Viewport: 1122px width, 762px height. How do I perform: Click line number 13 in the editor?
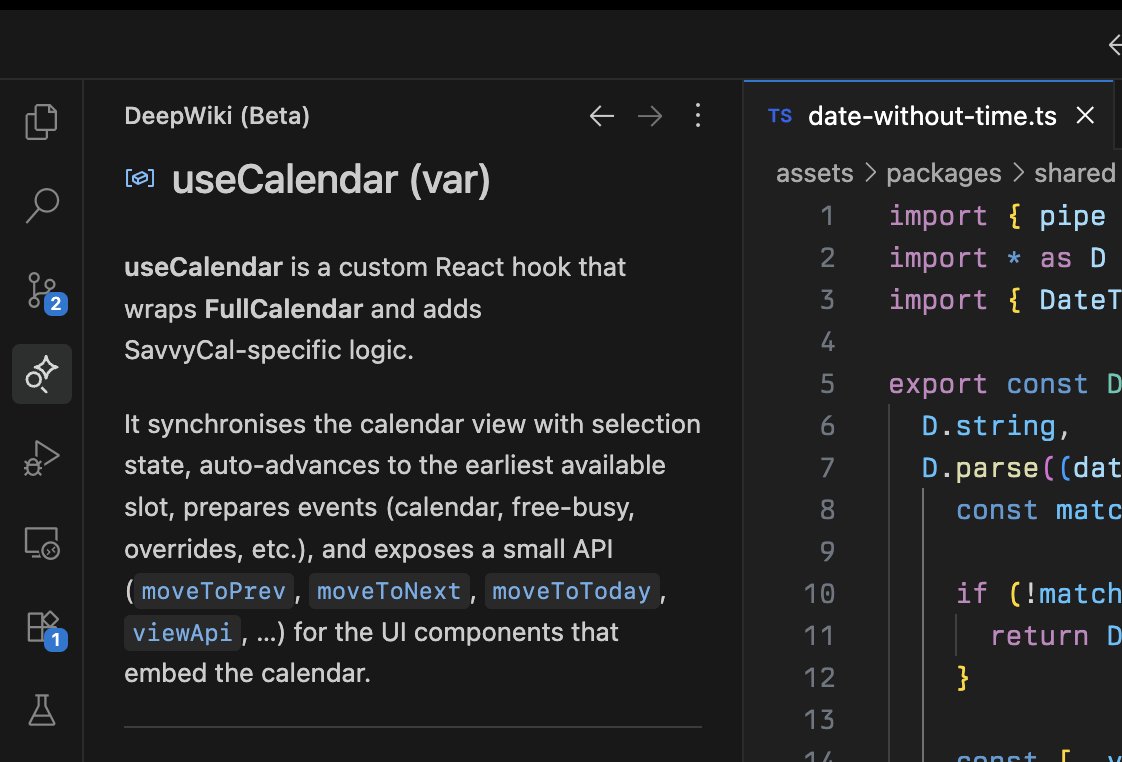point(819,720)
